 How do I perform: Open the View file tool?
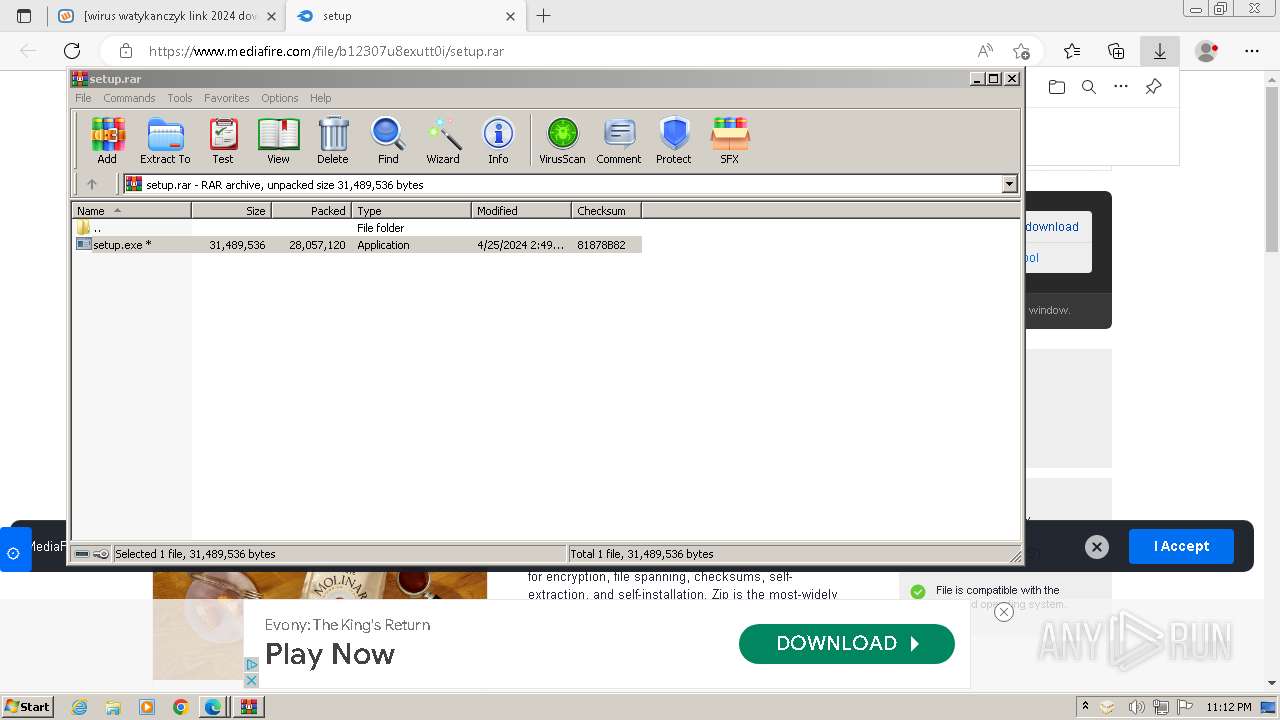coord(278,140)
